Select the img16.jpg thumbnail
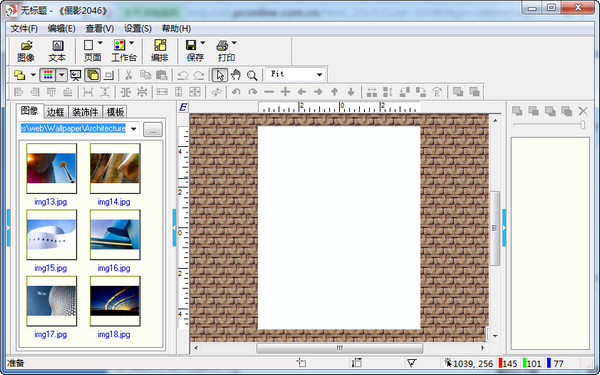The image size is (600, 375). [115, 235]
